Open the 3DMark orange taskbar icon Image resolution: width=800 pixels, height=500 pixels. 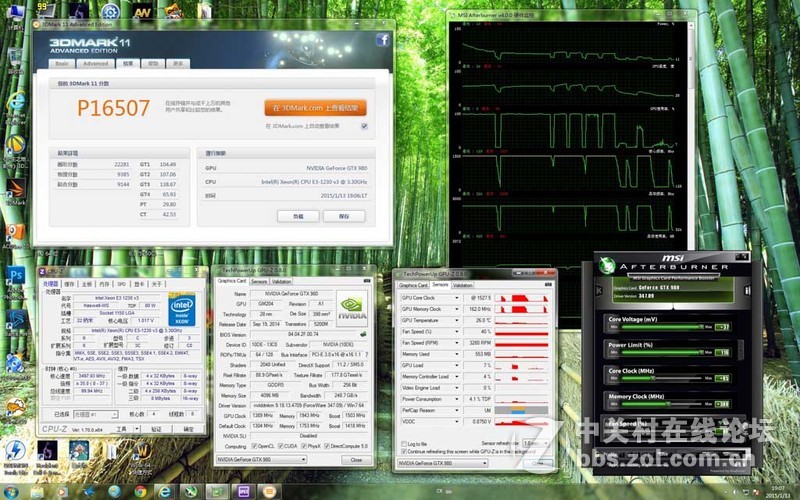tap(269, 492)
